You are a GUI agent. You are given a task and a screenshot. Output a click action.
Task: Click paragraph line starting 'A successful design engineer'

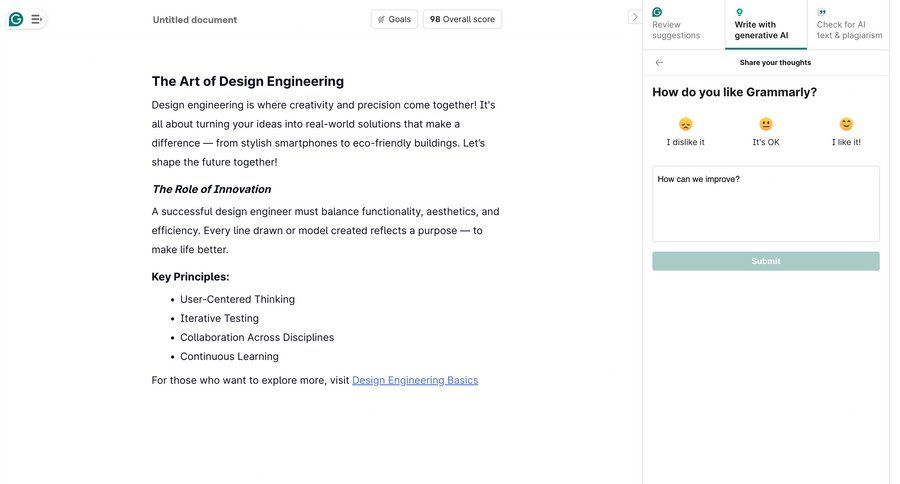tap(325, 211)
